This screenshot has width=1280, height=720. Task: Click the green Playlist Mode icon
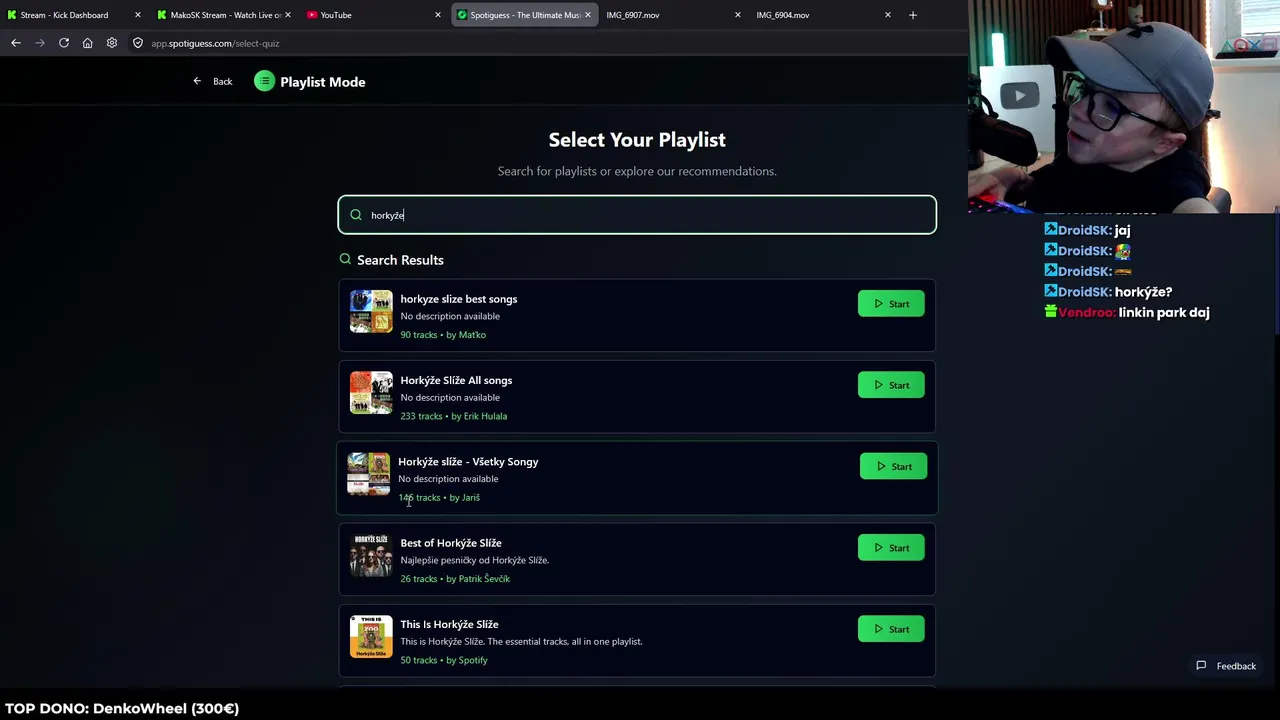pyautogui.click(x=264, y=82)
